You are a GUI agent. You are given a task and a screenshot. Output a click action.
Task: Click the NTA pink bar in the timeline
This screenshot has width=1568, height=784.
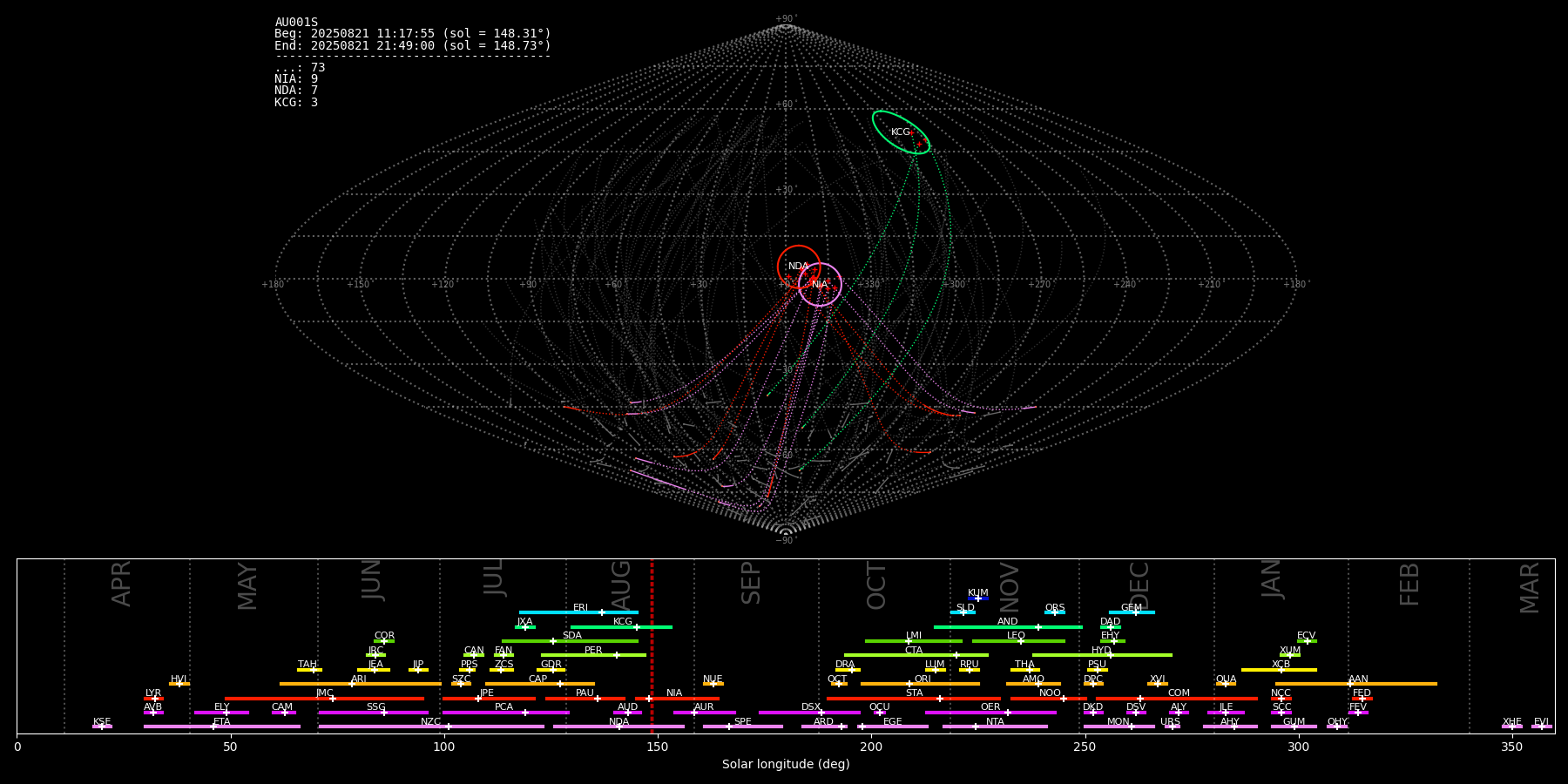click(995, 727)
